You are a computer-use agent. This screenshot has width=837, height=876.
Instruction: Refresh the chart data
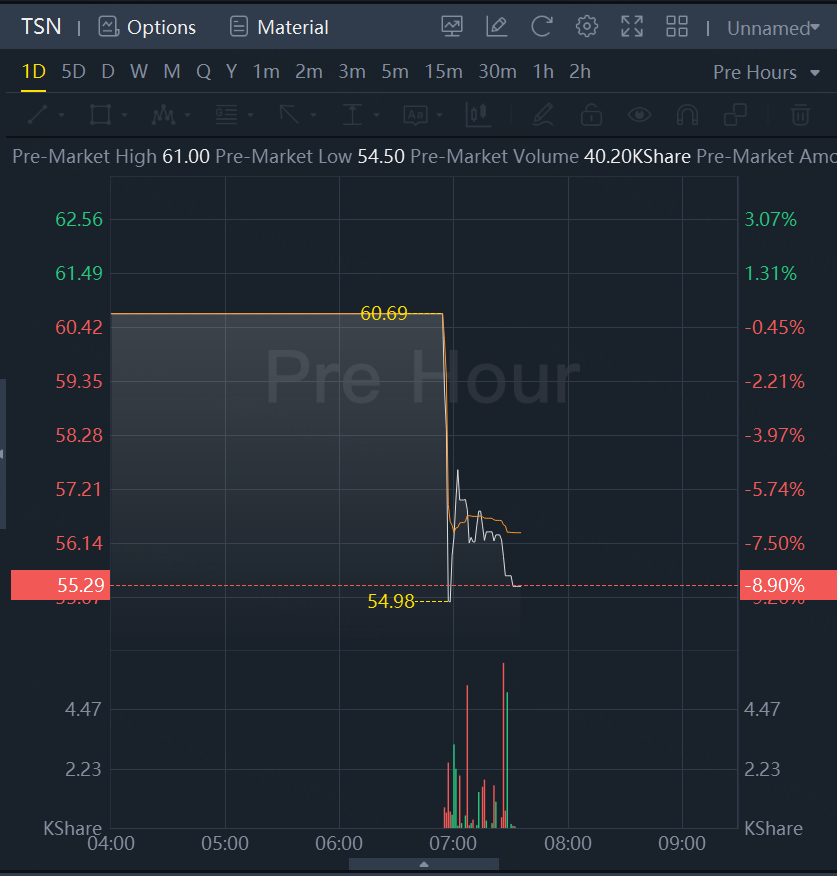point(542,27)
